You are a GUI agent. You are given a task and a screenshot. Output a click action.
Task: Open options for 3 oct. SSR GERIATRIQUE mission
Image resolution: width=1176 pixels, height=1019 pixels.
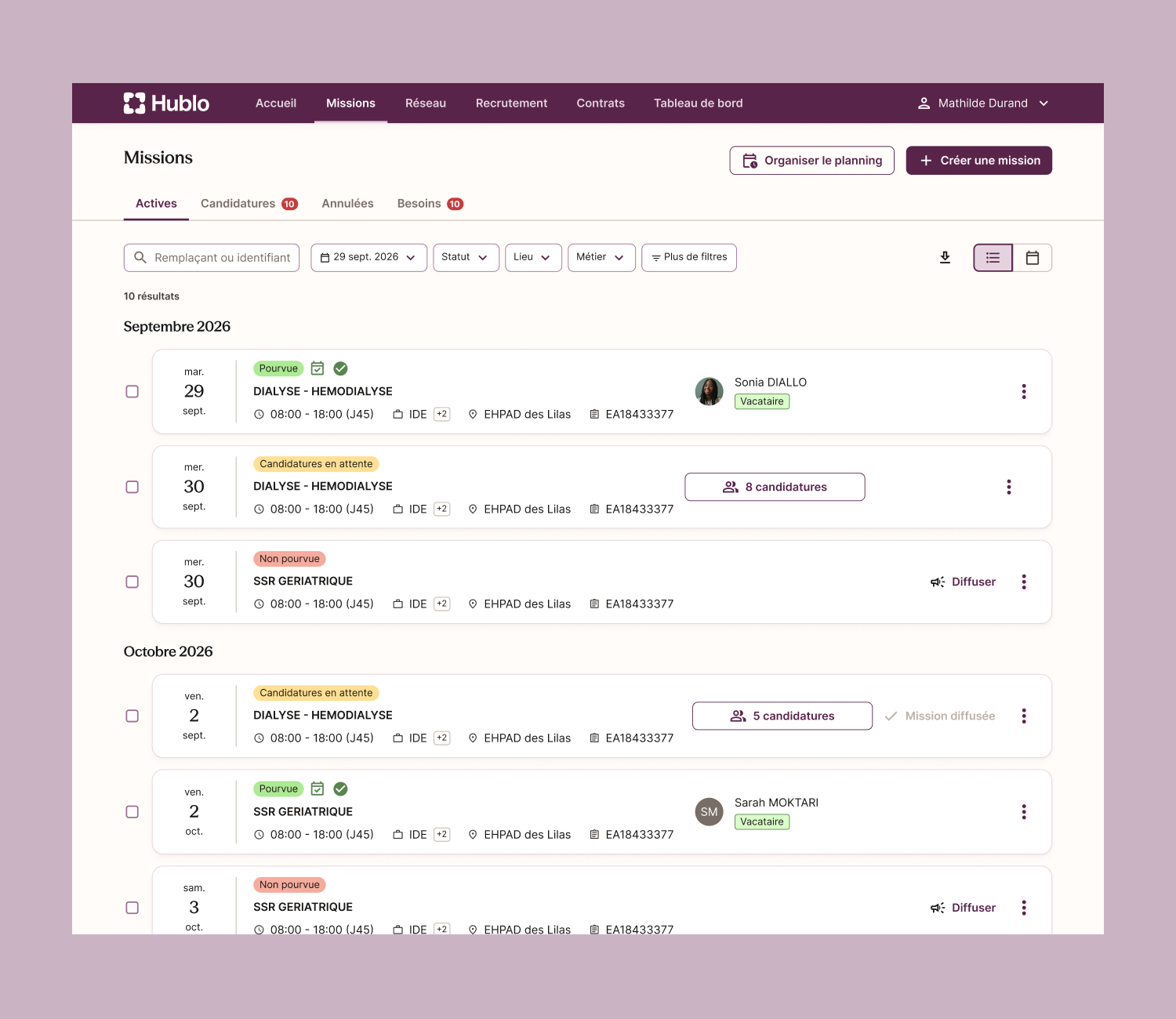(1024, 908)
